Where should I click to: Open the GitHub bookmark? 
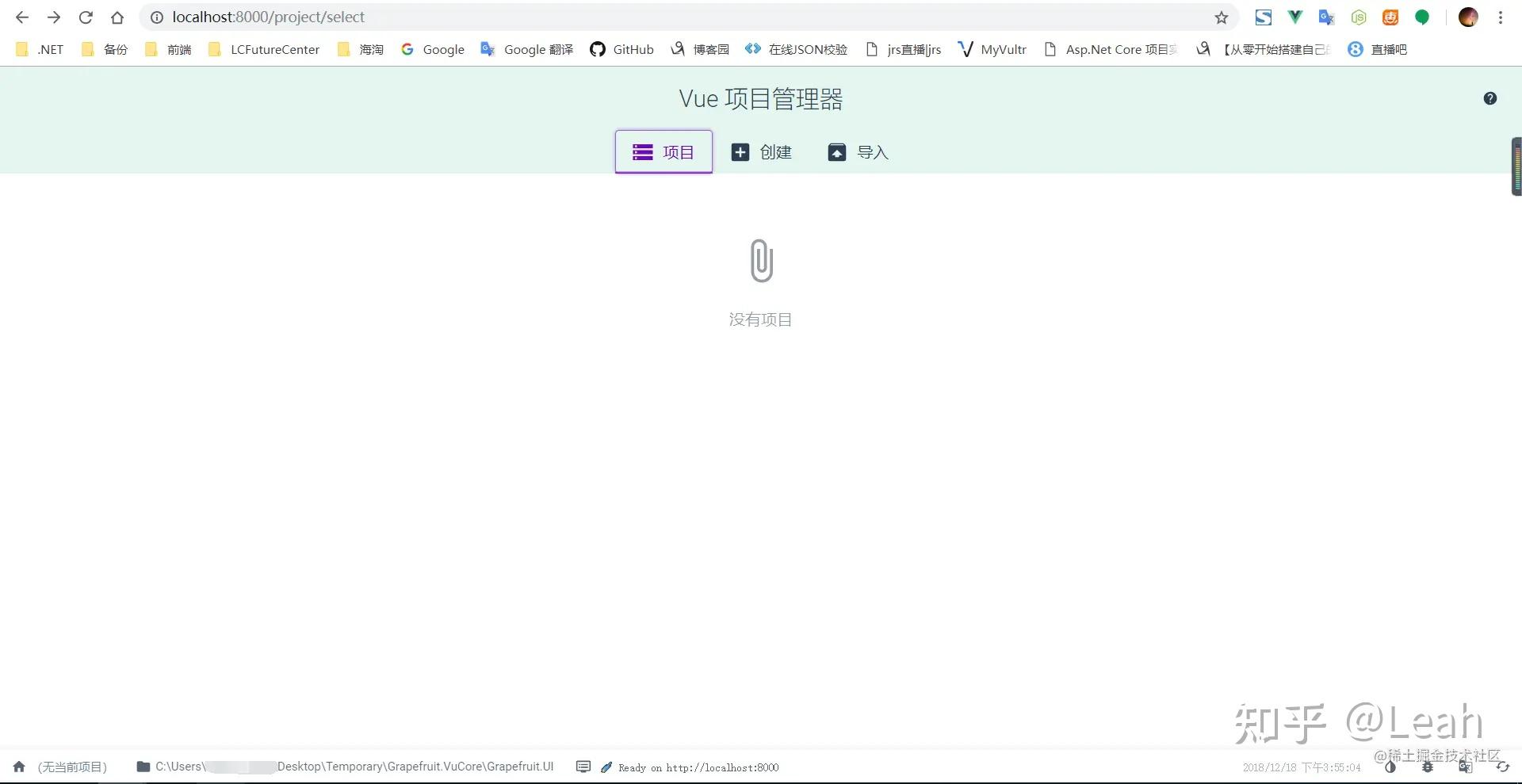pyautogui.click(x=621, y=49)
